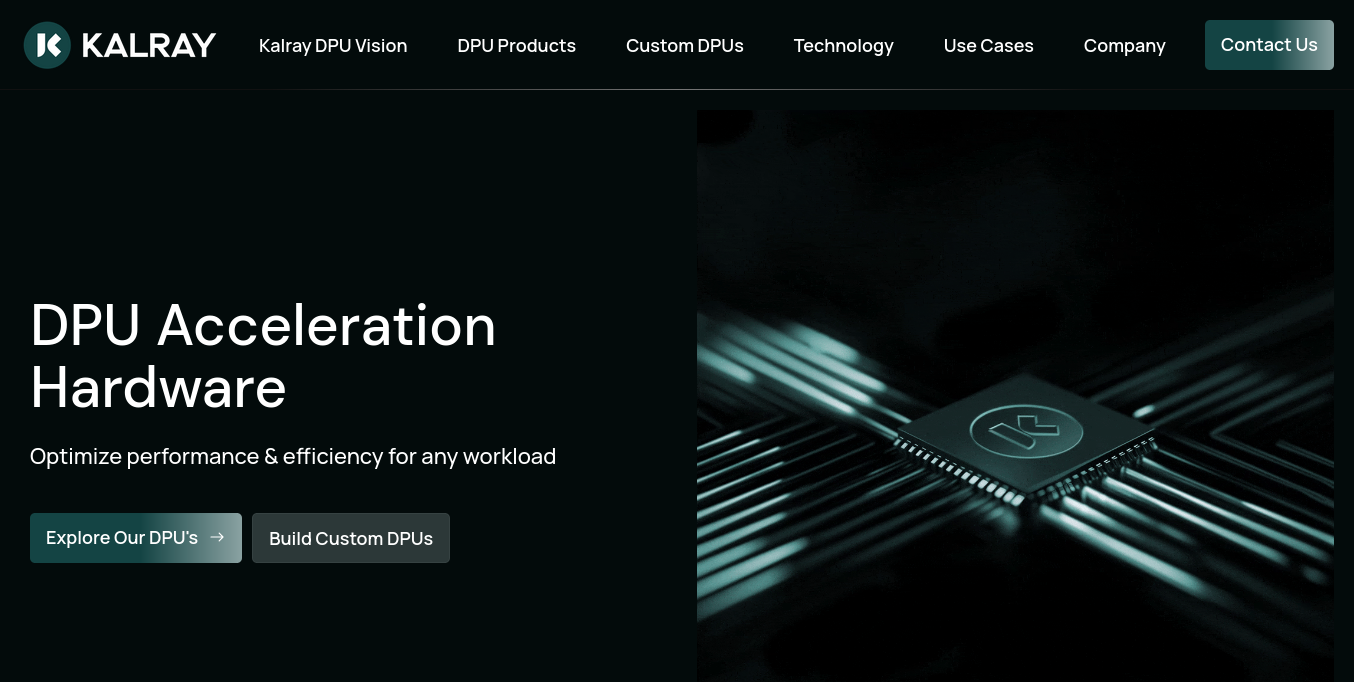This screenshot has width=1366, height=682.
Task: Click Build Custom DPUs button
Action: point(351,538)
